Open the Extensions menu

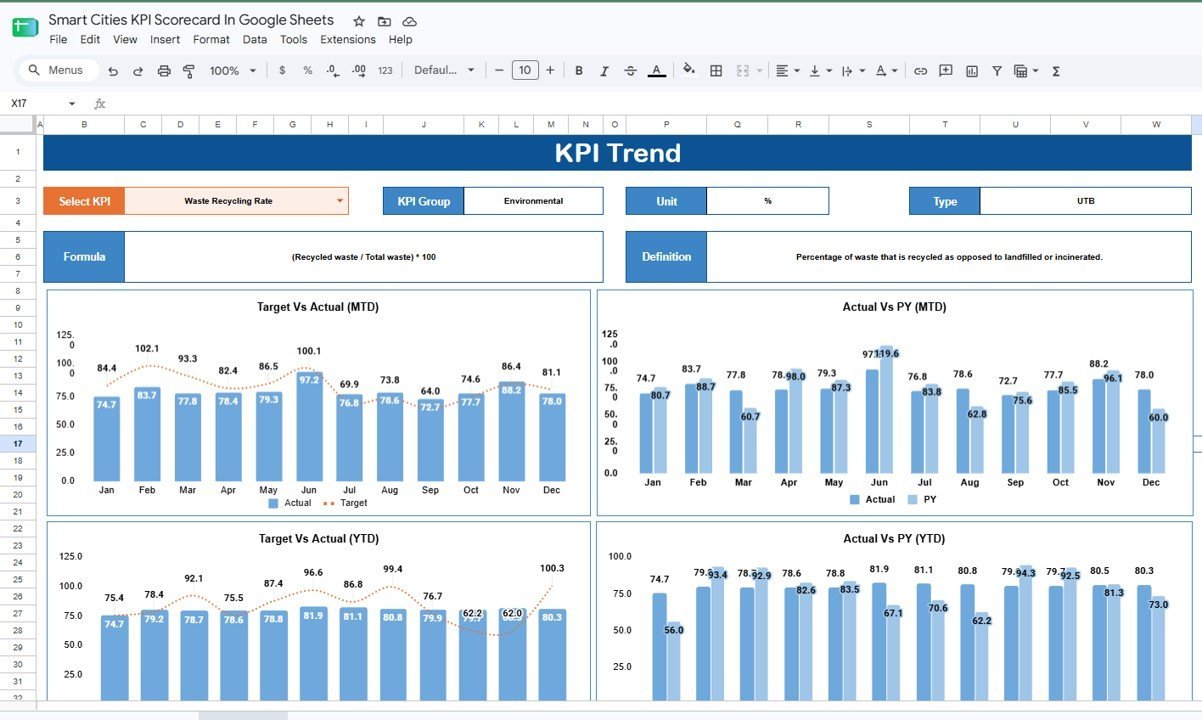(348, 40)
